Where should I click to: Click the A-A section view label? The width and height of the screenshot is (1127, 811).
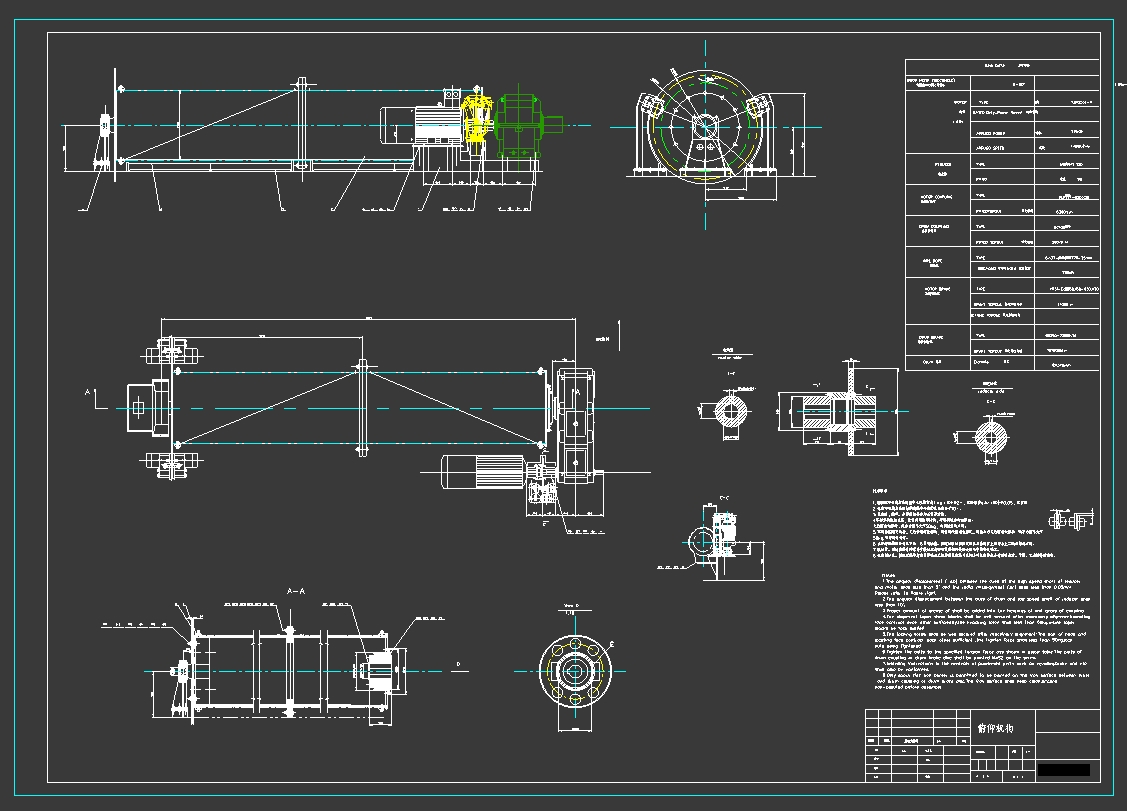[296, 592]
